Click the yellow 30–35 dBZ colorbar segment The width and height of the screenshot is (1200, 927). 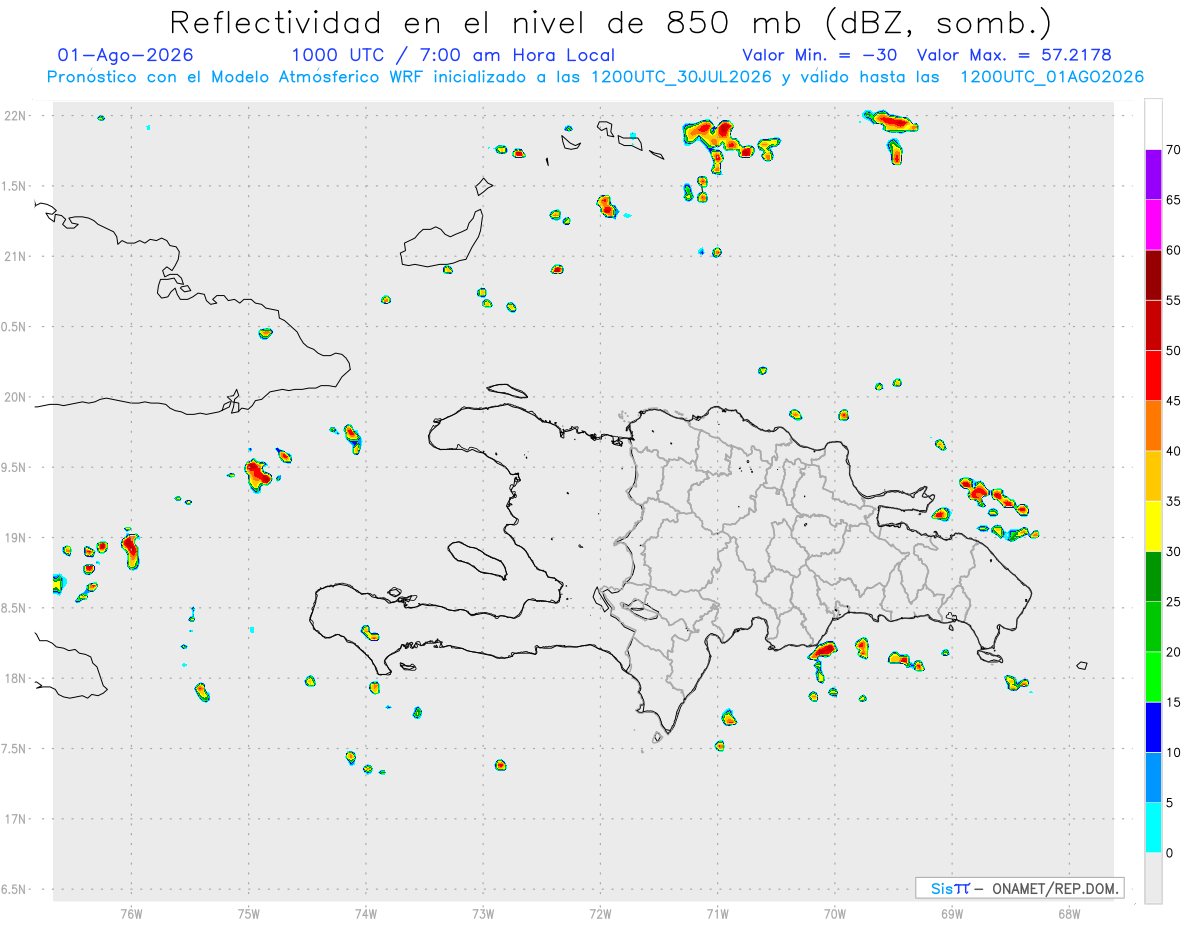1153,526
